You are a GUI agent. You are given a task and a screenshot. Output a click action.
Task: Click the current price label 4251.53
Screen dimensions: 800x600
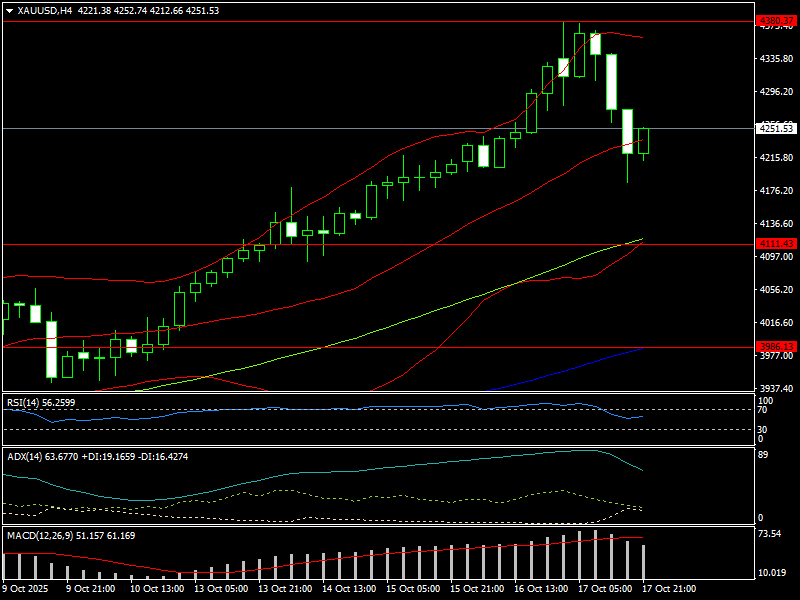tap(776, 128)
